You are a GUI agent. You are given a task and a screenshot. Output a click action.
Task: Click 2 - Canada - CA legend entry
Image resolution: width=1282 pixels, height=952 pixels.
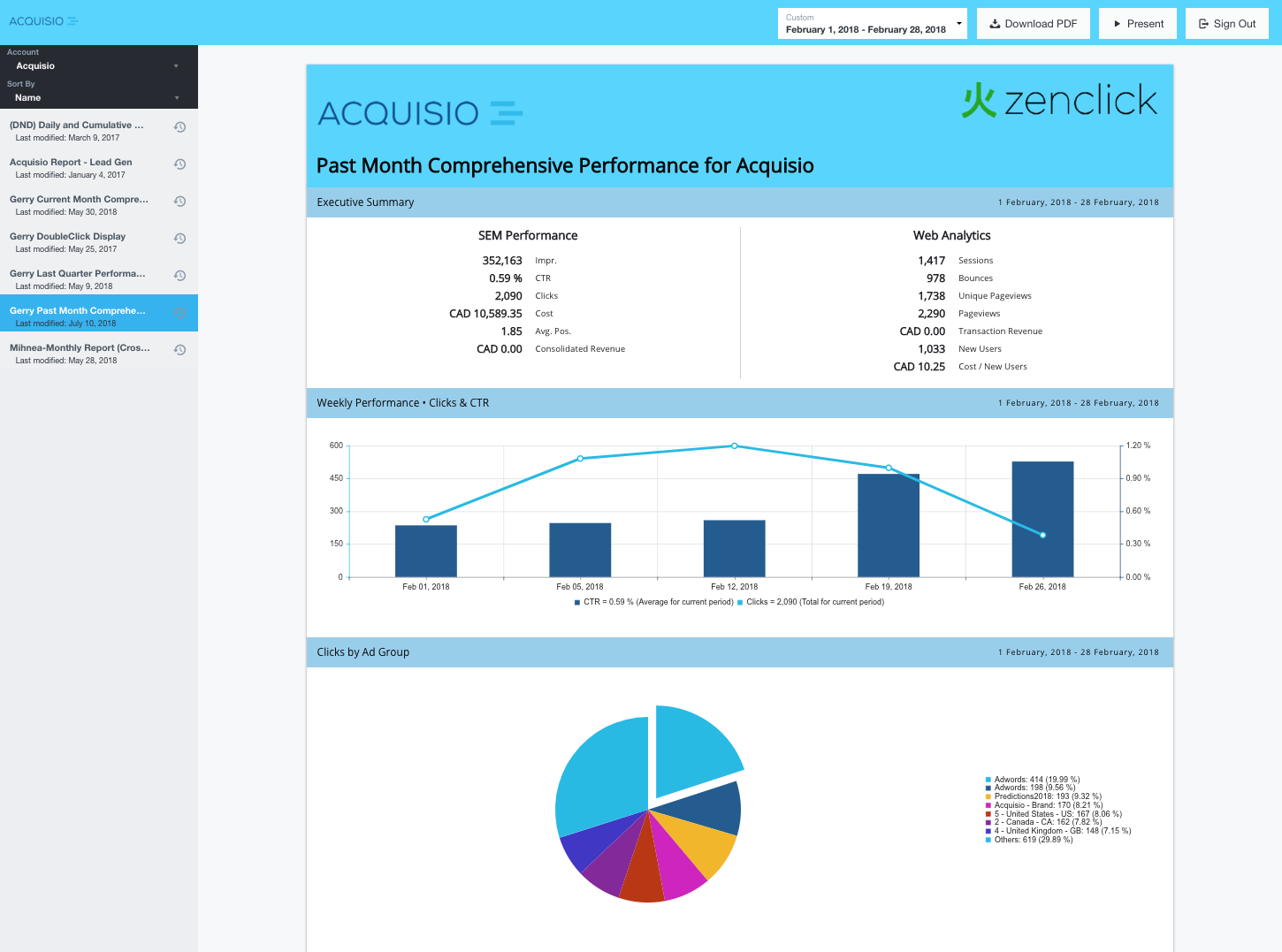pyautogui.click(x=1044, y=822)
